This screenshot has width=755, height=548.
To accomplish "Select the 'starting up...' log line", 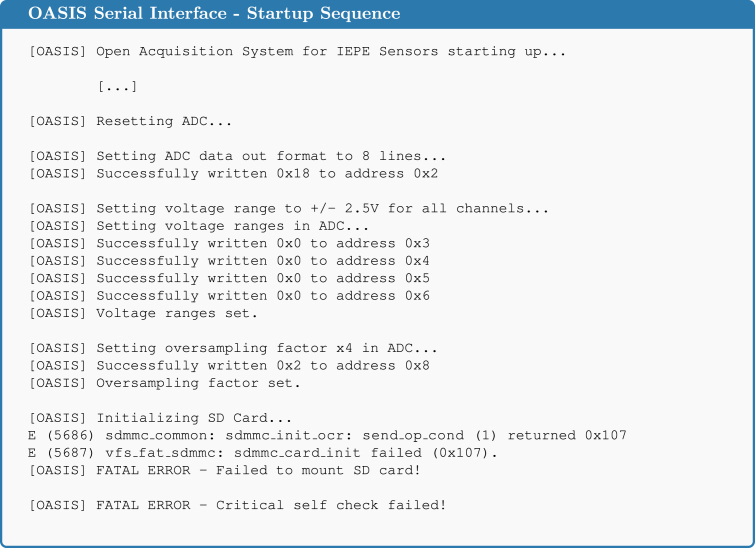I will 298,52.
